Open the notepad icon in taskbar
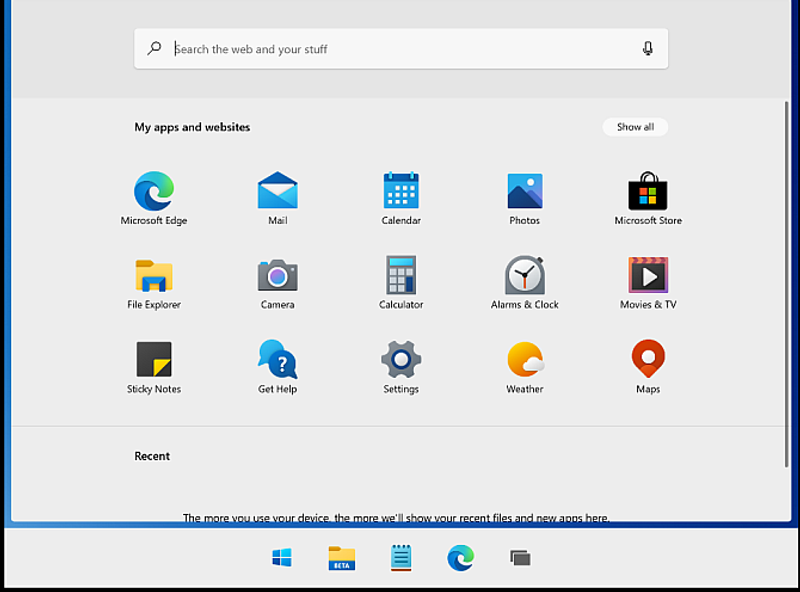800x592 pixels. [x=401, y=558]
